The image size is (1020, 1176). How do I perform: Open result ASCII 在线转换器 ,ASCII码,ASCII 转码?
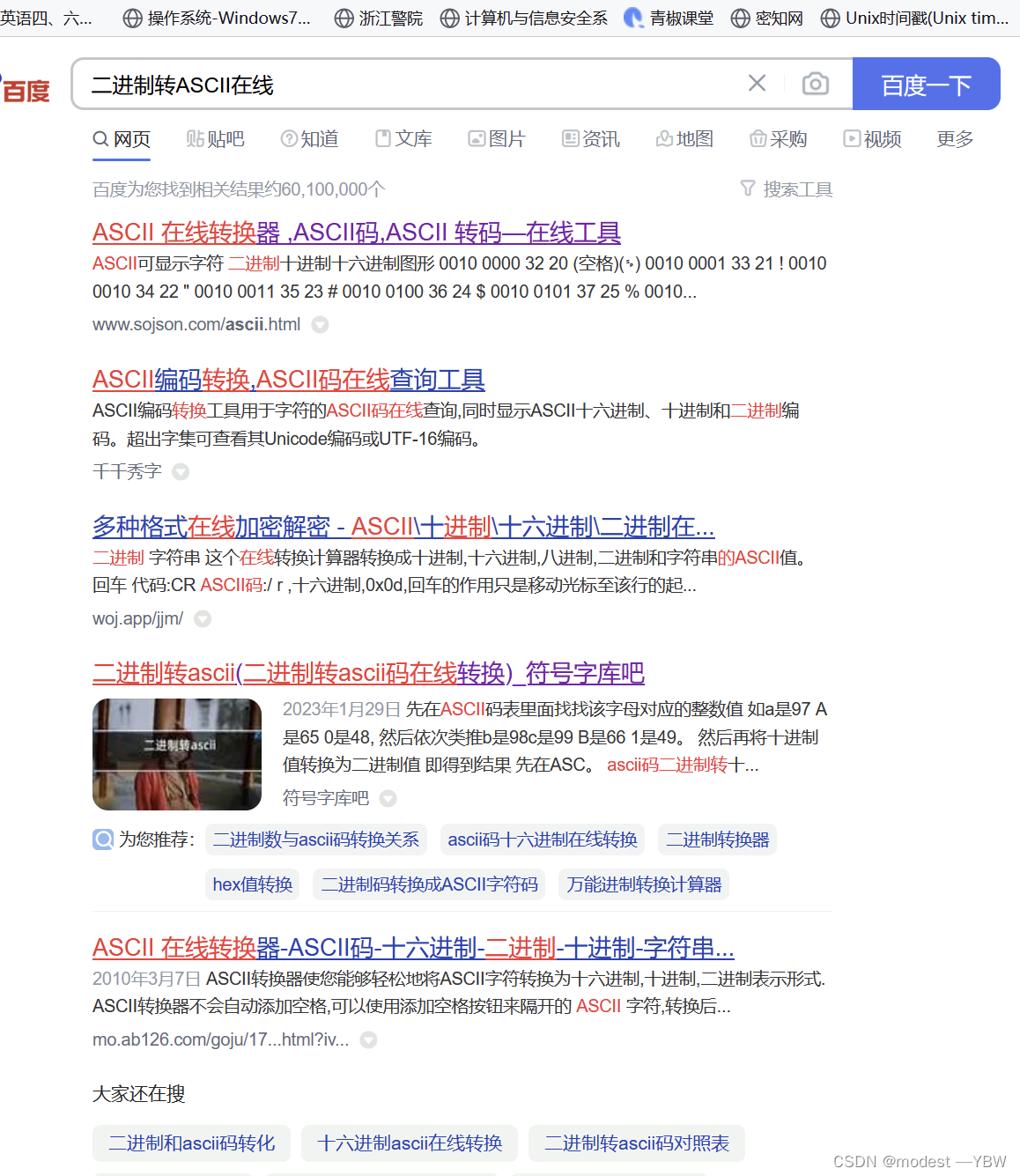point(357,233)
